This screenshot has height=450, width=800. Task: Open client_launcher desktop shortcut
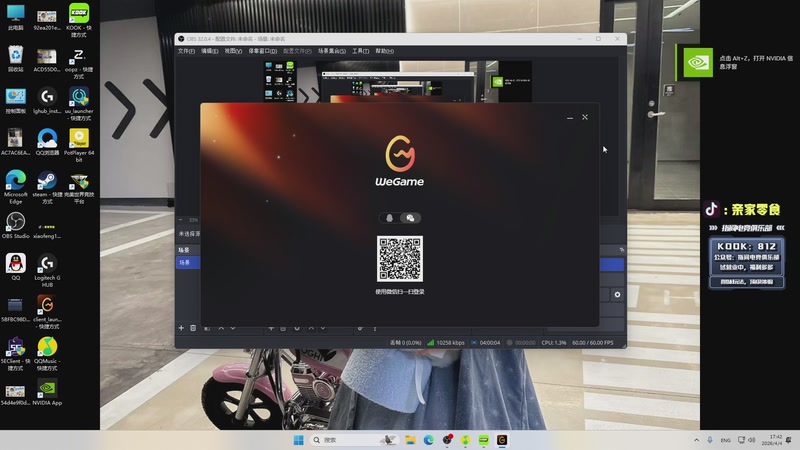click(x=47, y=312)
